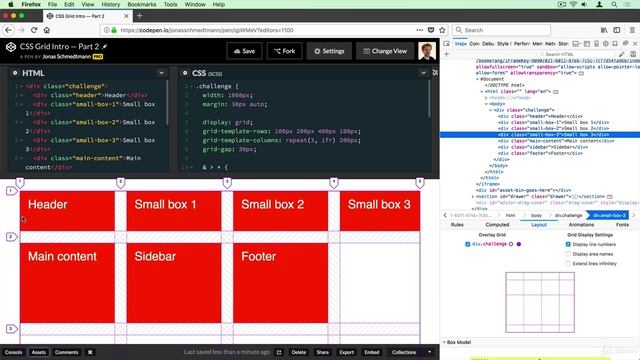
Task: Click the purple grid overlay color swatch
Action: click(x=519, y=244)
